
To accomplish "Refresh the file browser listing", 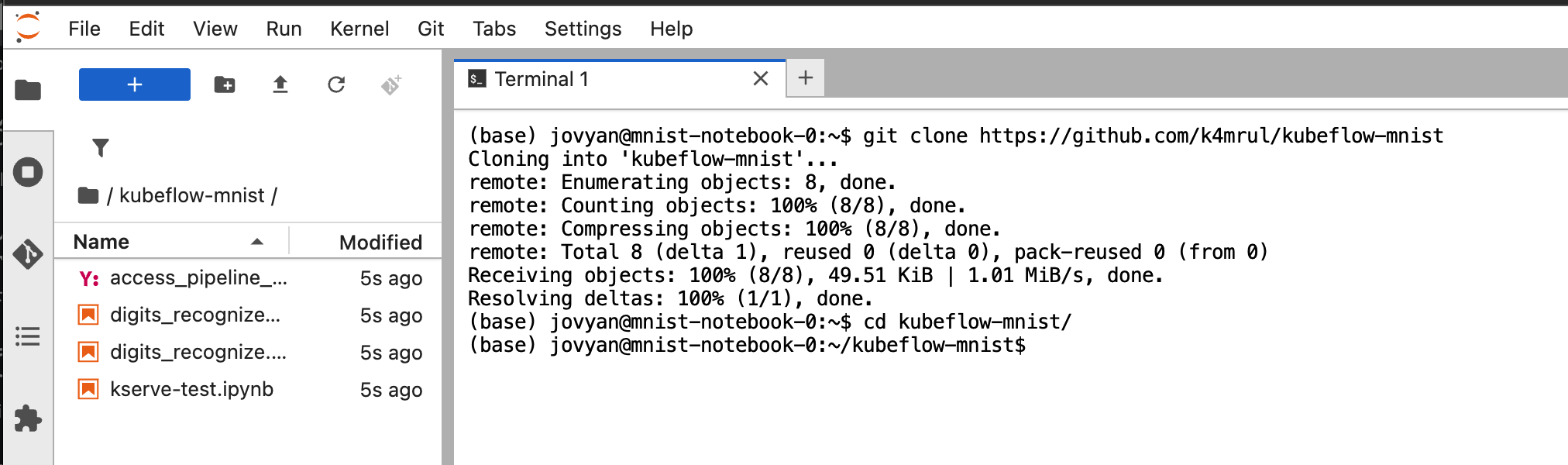I will point(336,84).
